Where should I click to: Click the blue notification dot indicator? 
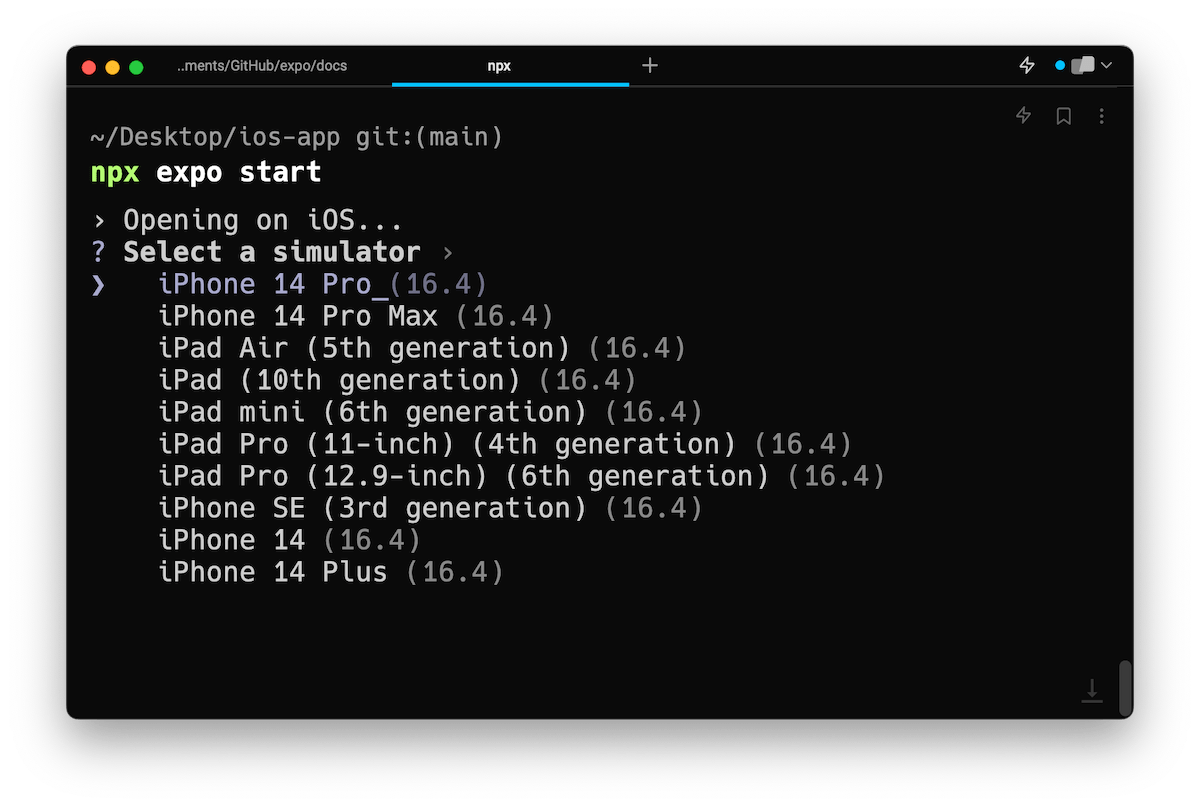(x=1061, y=64)
